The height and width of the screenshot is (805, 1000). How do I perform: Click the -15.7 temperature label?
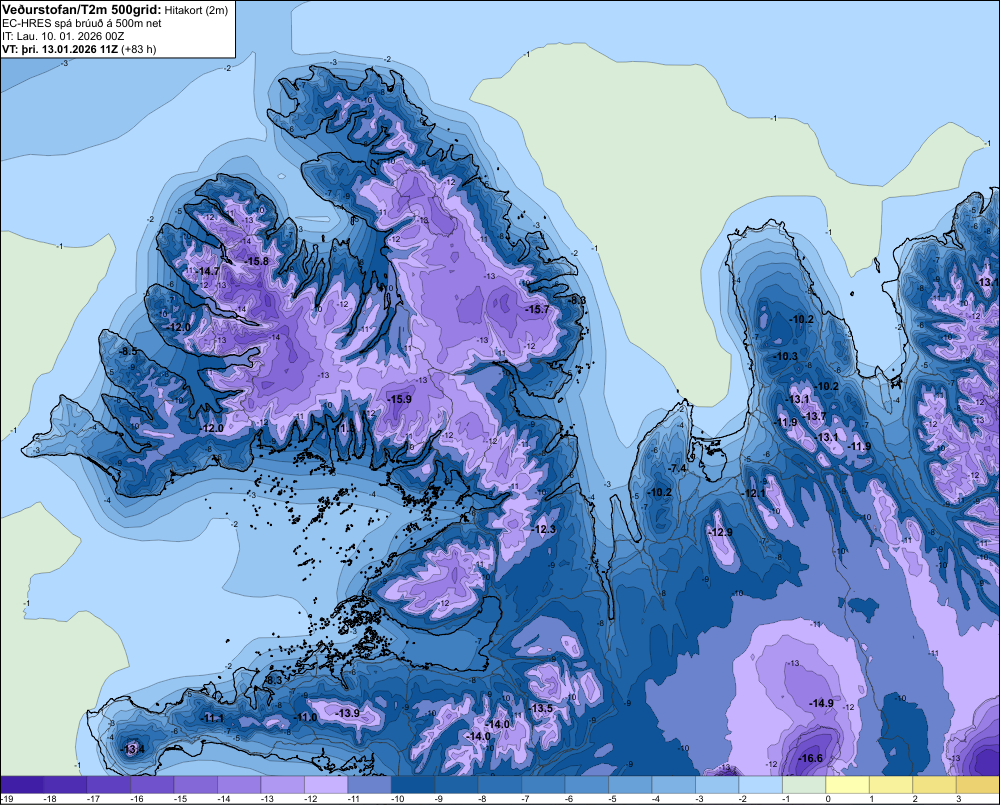[x=536, y=309]
